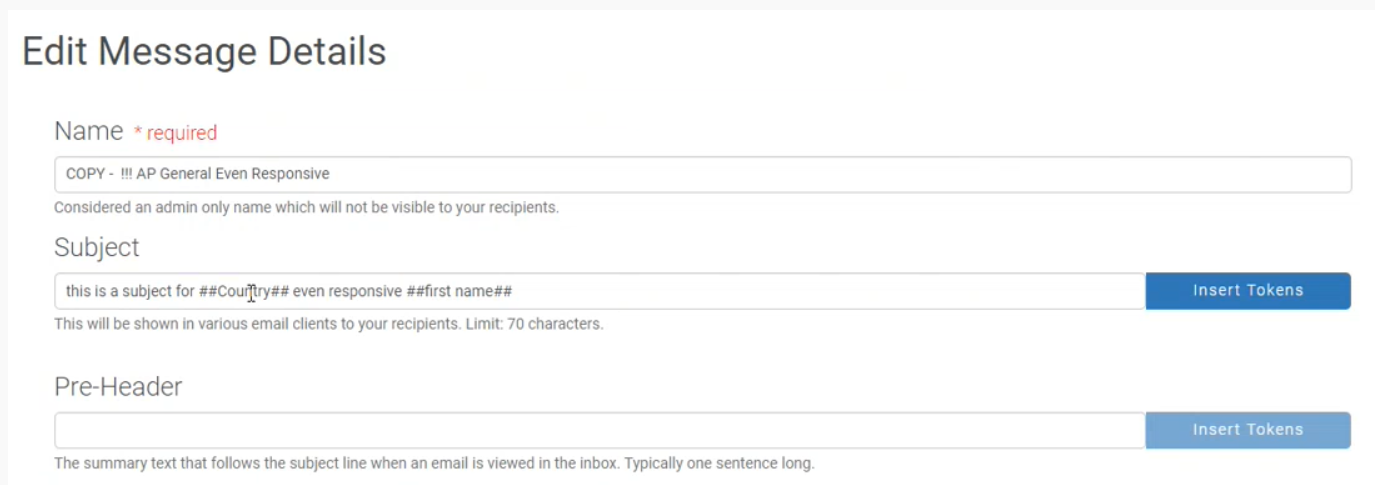Viewport: 1375px width, 485px height.
Task: Click the empty Pre-Header input field
Action: pyautogui.click(x=600, y=430)
